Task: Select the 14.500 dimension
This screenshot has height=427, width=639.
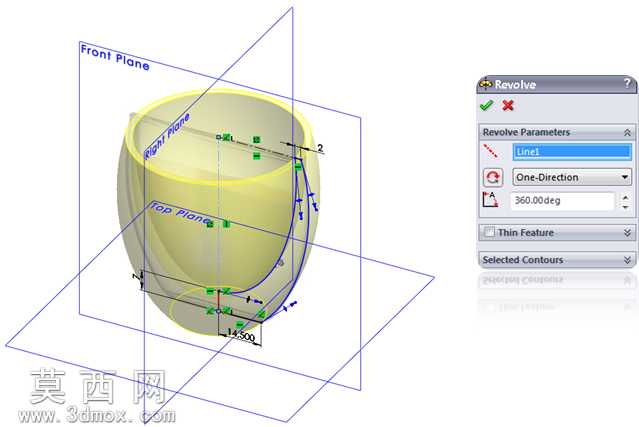Action: click(x=240, y=336)
